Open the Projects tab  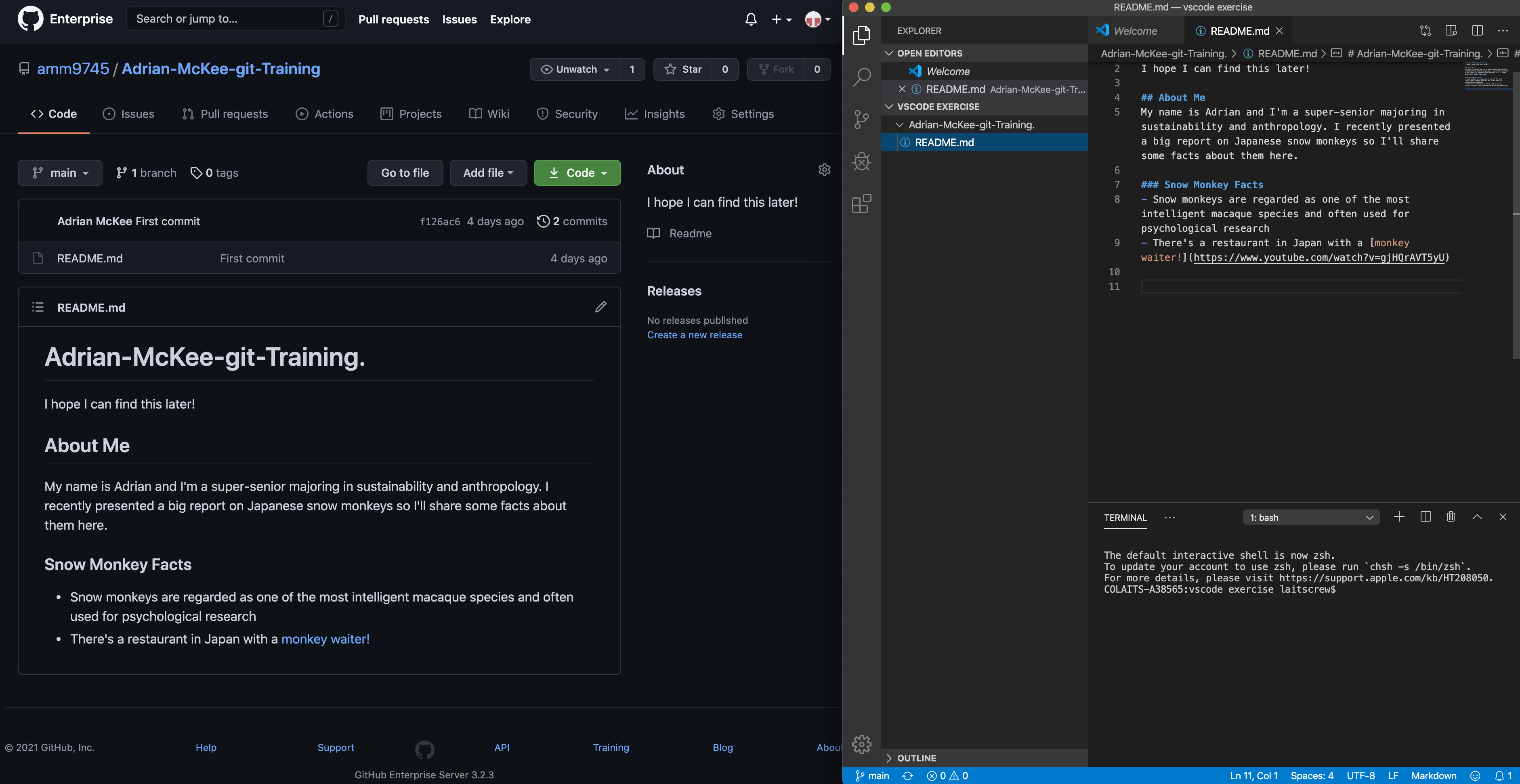coord(411,114)
